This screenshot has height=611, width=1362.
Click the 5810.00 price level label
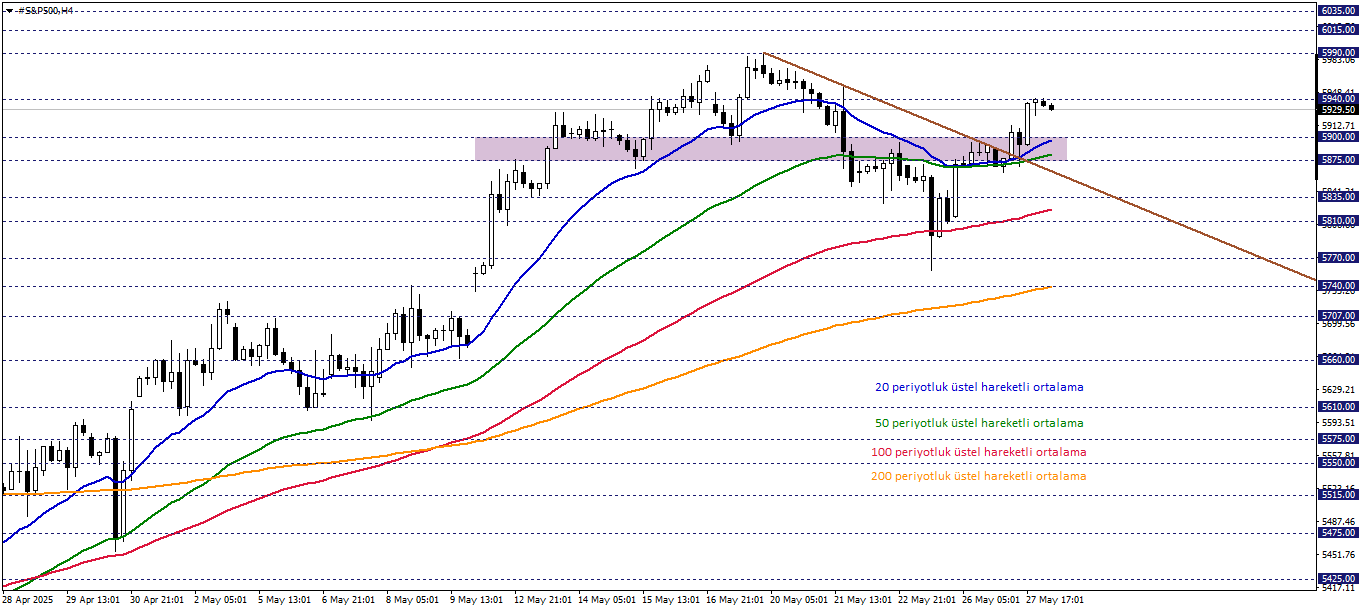pos(1338,221)
